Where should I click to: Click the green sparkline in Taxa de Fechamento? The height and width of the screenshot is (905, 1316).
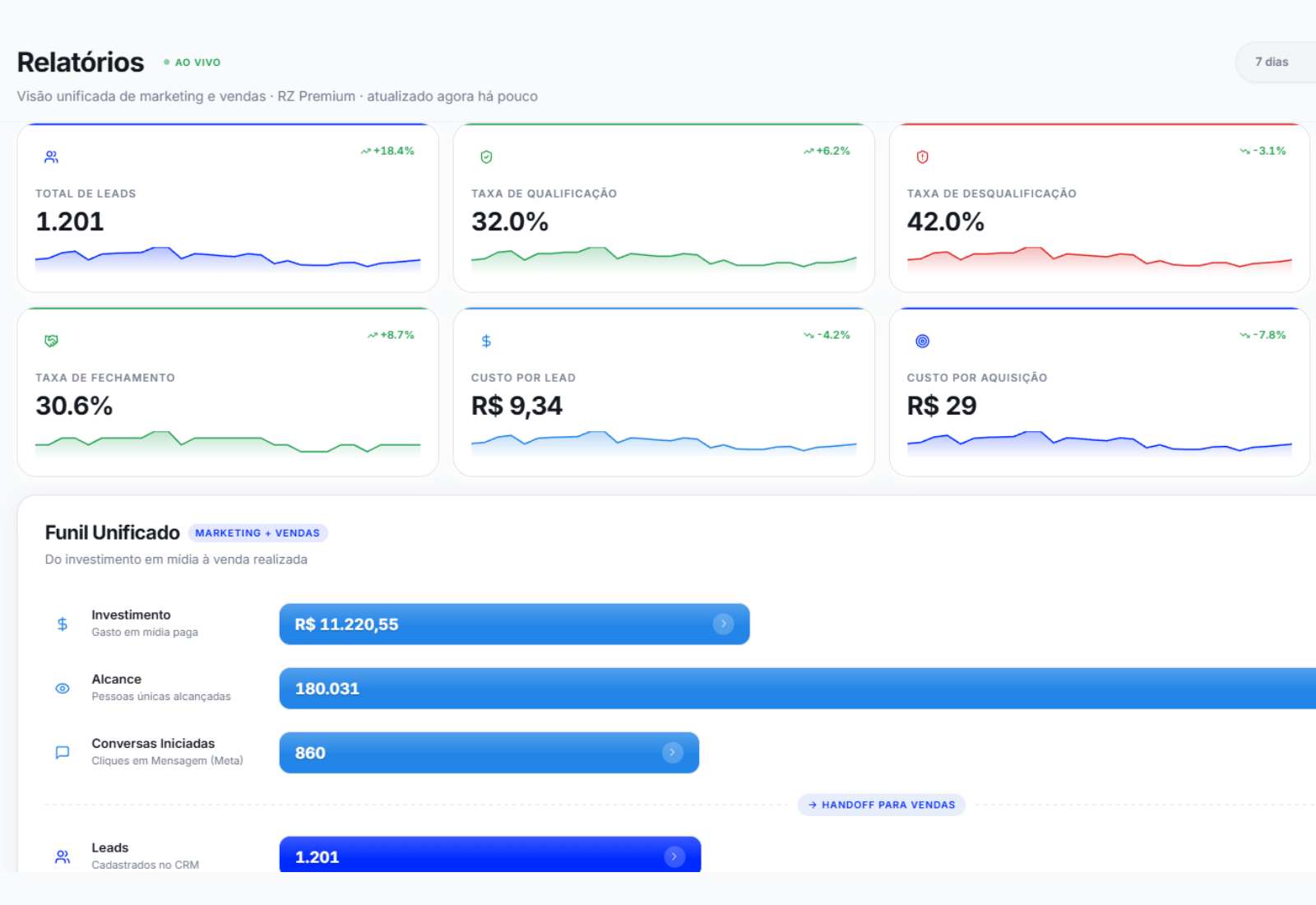228,443
